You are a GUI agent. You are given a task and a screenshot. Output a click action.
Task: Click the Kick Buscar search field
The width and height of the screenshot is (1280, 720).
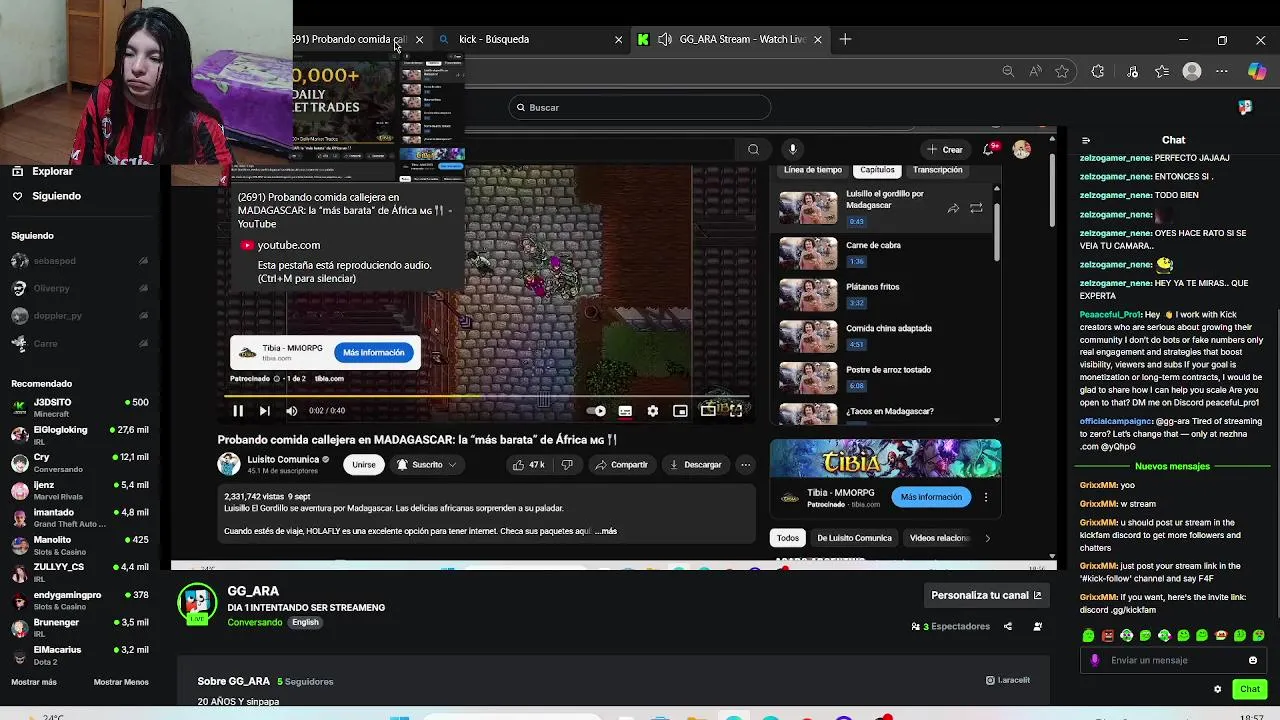pos(640,107)
